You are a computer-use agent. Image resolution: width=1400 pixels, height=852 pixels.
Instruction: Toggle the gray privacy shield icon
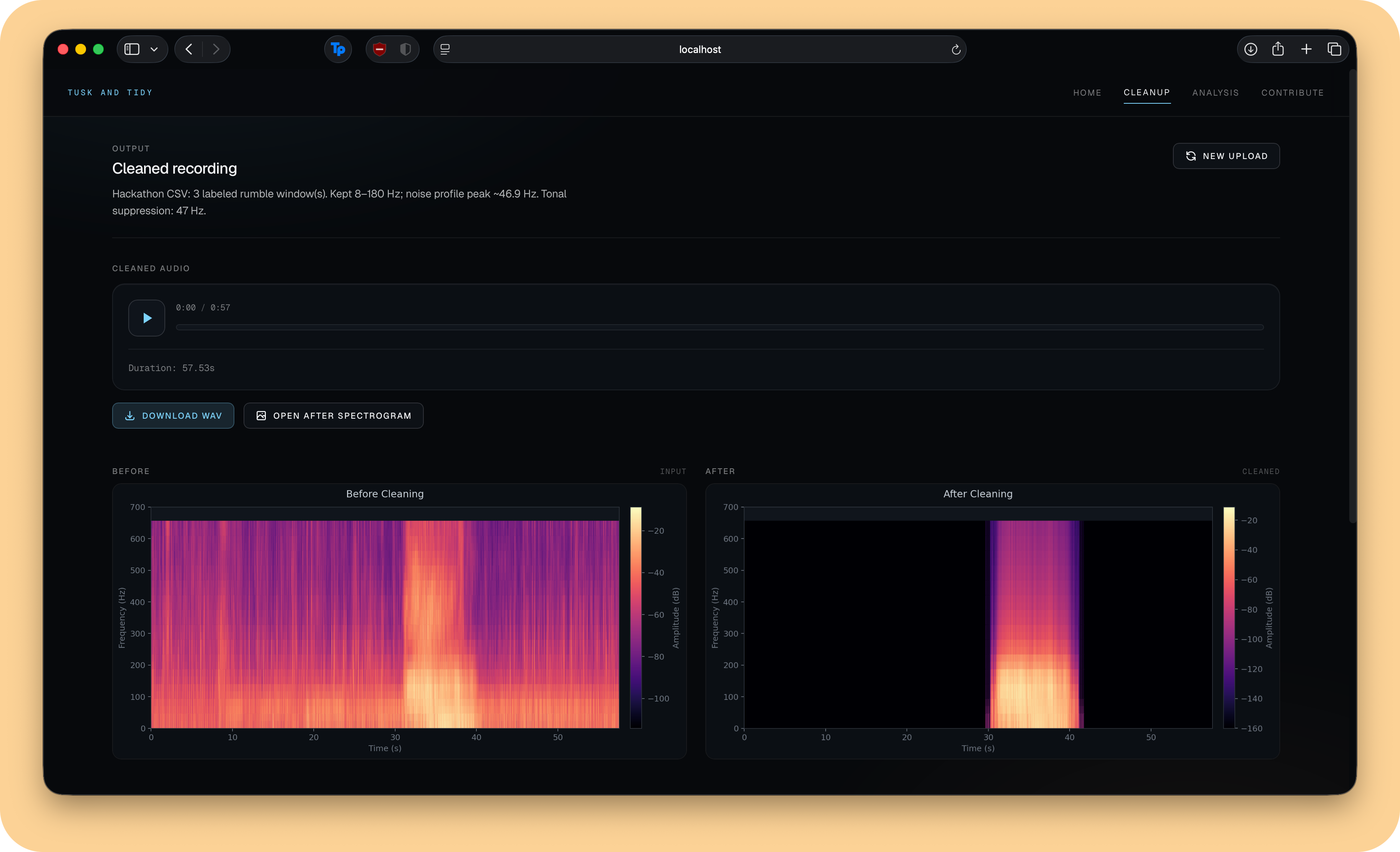405,50
